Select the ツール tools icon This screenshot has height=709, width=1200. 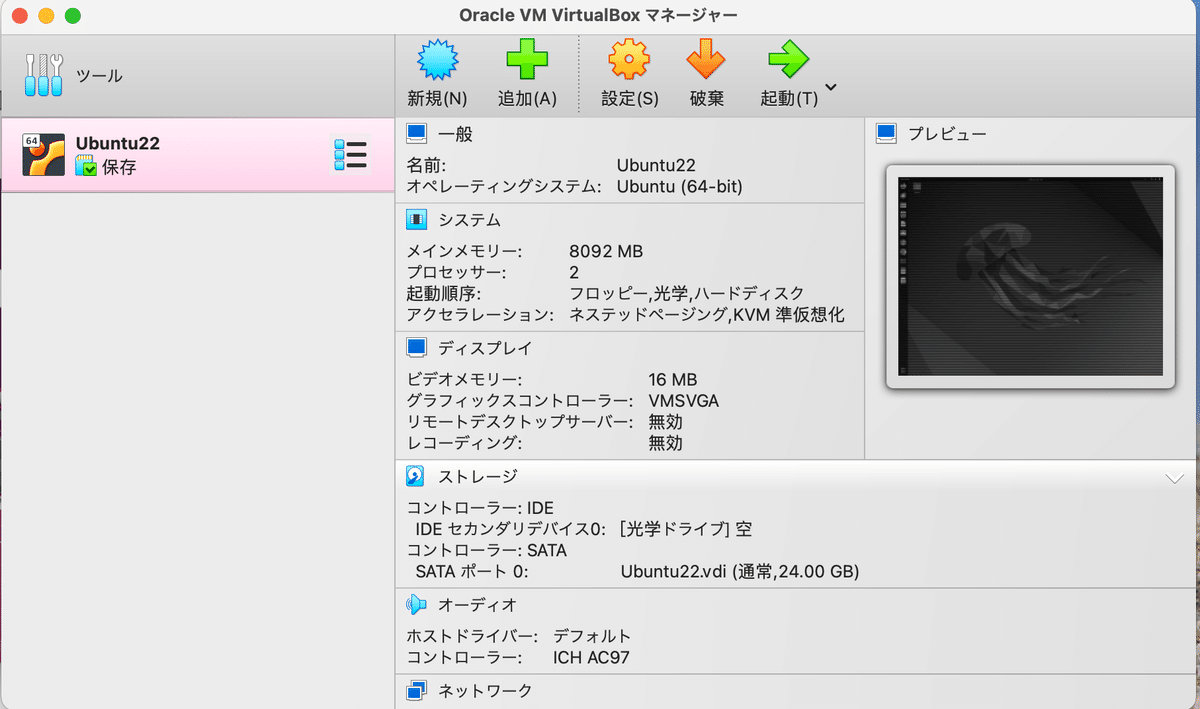click(44, 75)
